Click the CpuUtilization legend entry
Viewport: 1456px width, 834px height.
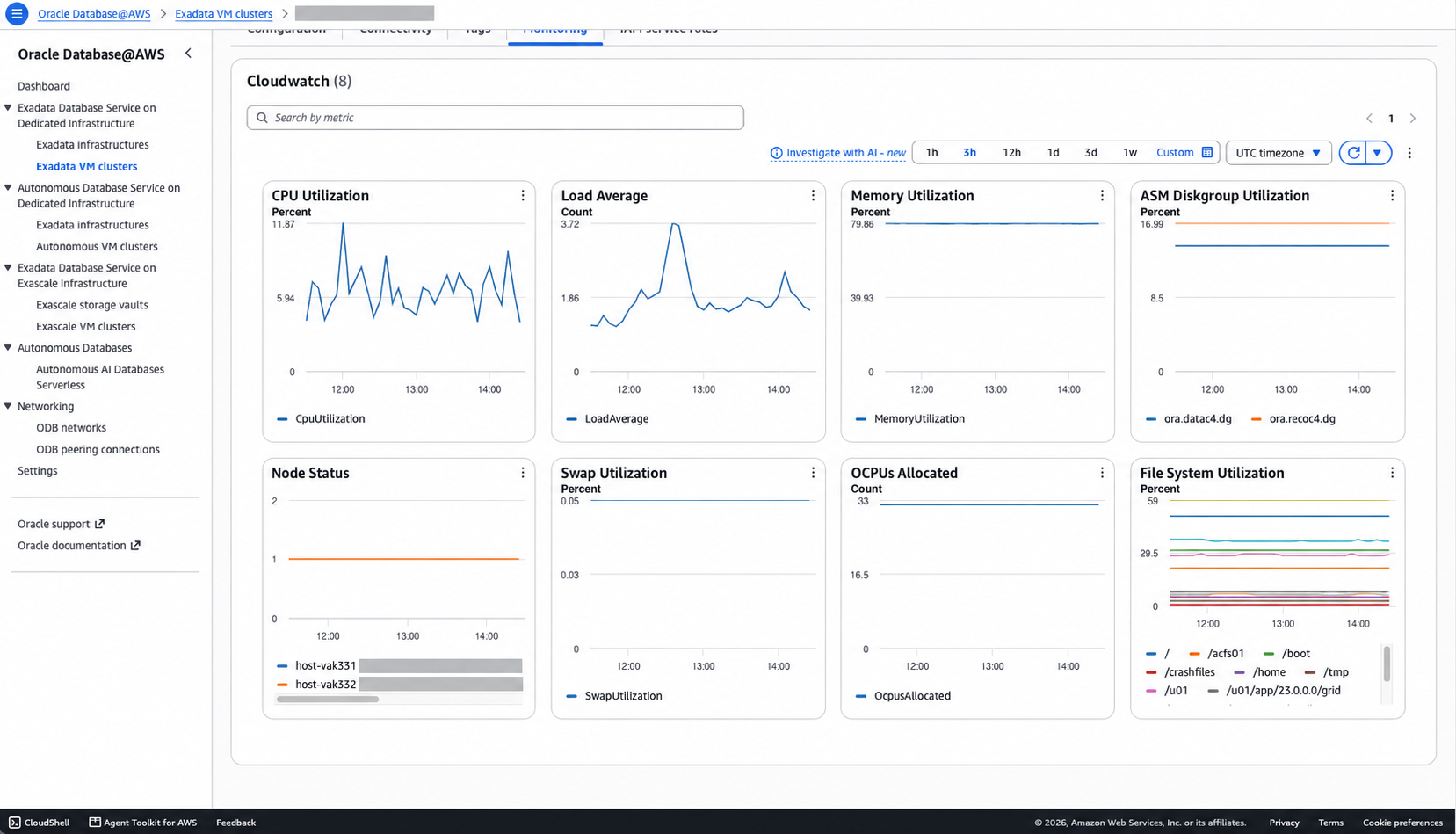point(321,419)
